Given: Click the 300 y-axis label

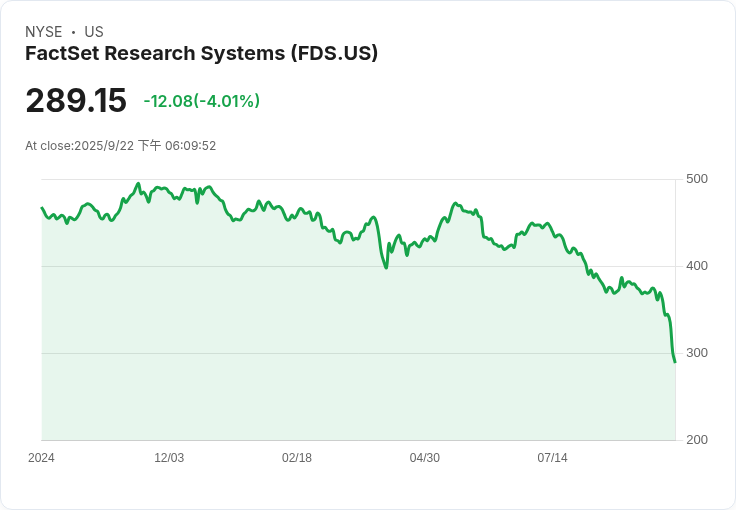Looking at the screenshot, I should pyautogui.click(x=697, y=353).
